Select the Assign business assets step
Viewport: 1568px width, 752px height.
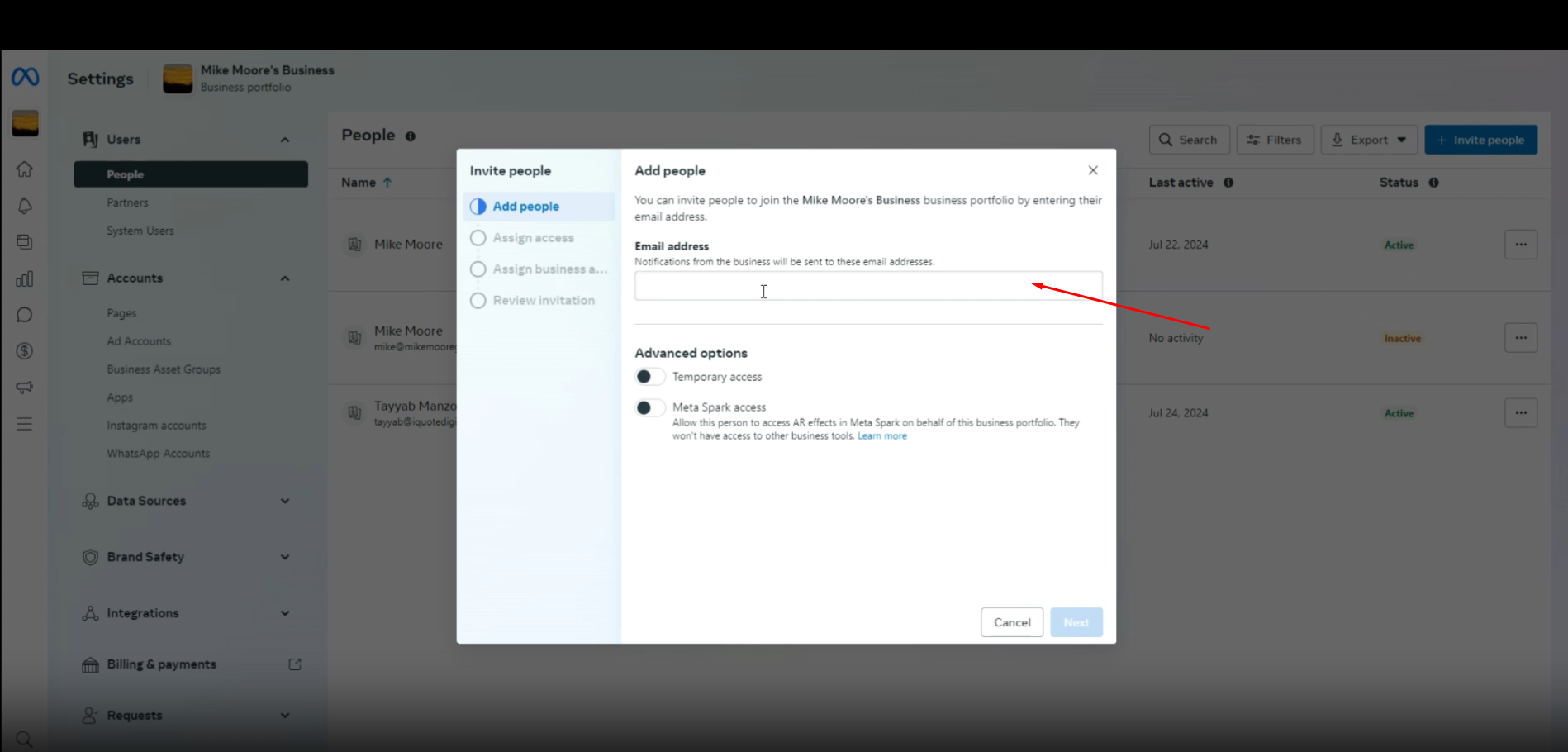click(x=539, y=269)
